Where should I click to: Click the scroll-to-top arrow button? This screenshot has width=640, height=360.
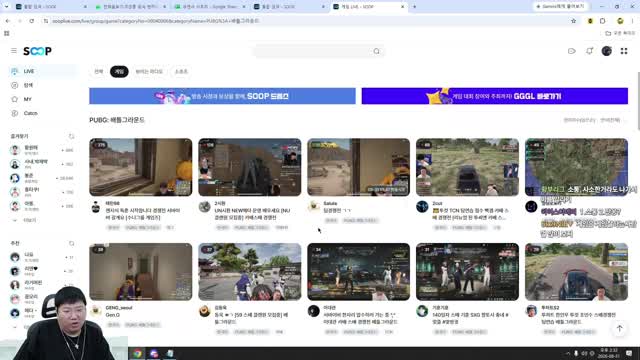(x=620, y=329)
